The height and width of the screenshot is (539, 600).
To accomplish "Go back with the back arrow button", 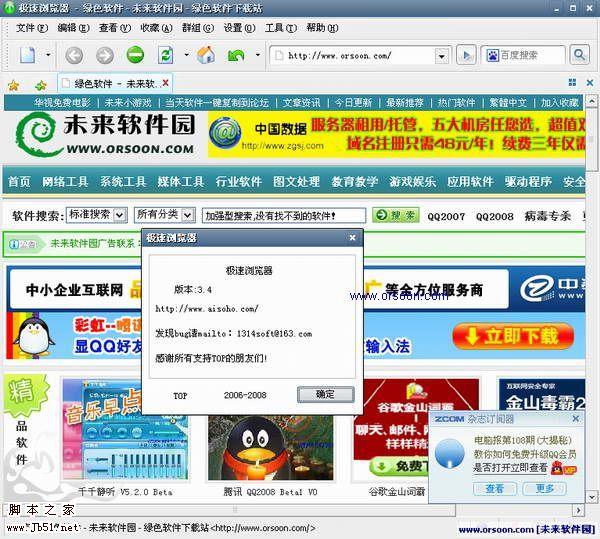I will [x=74, y=55].
